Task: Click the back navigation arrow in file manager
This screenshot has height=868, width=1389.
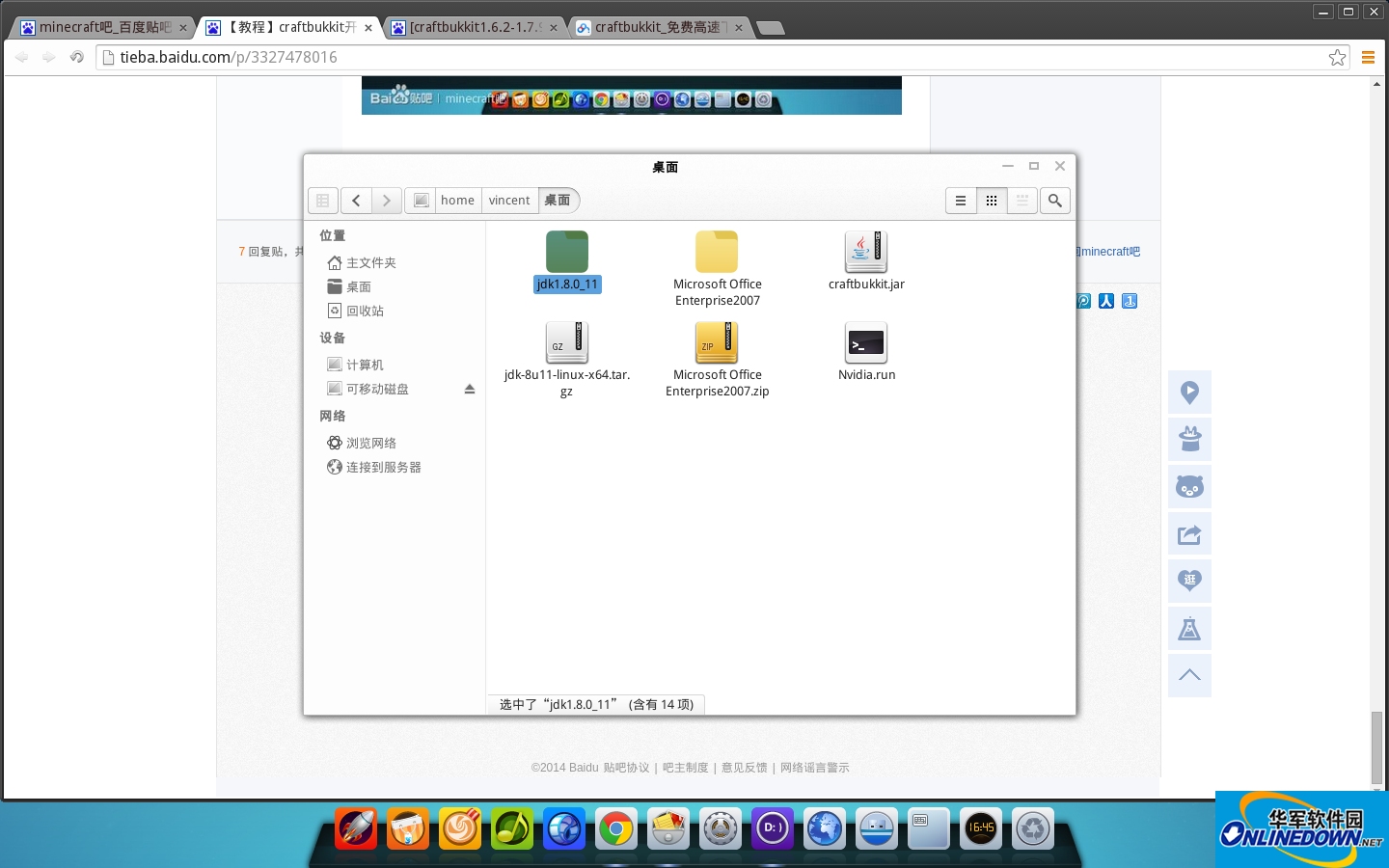Action: tap(356, 200)
